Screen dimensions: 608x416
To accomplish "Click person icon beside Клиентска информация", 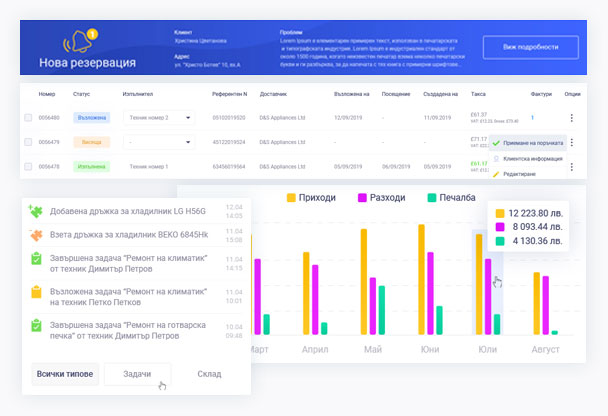I will 496,159.
